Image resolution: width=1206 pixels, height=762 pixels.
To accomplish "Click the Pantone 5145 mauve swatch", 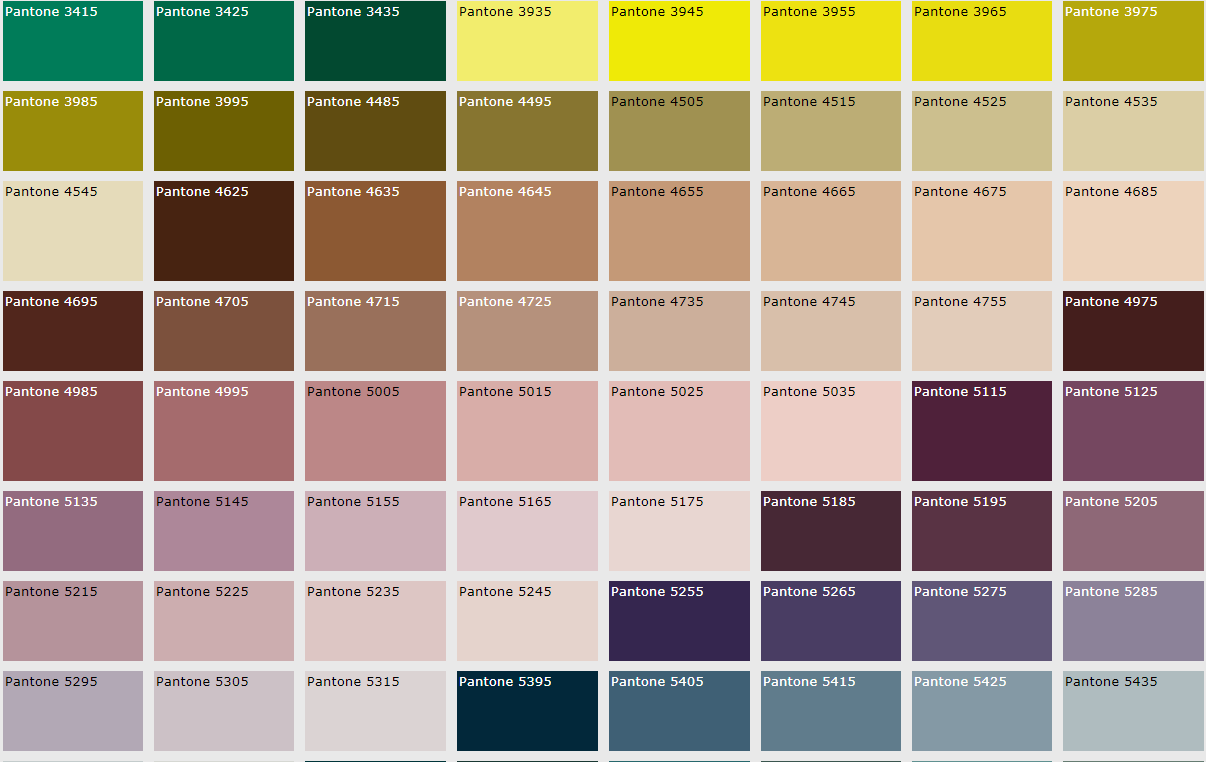I will click(224, 531).
